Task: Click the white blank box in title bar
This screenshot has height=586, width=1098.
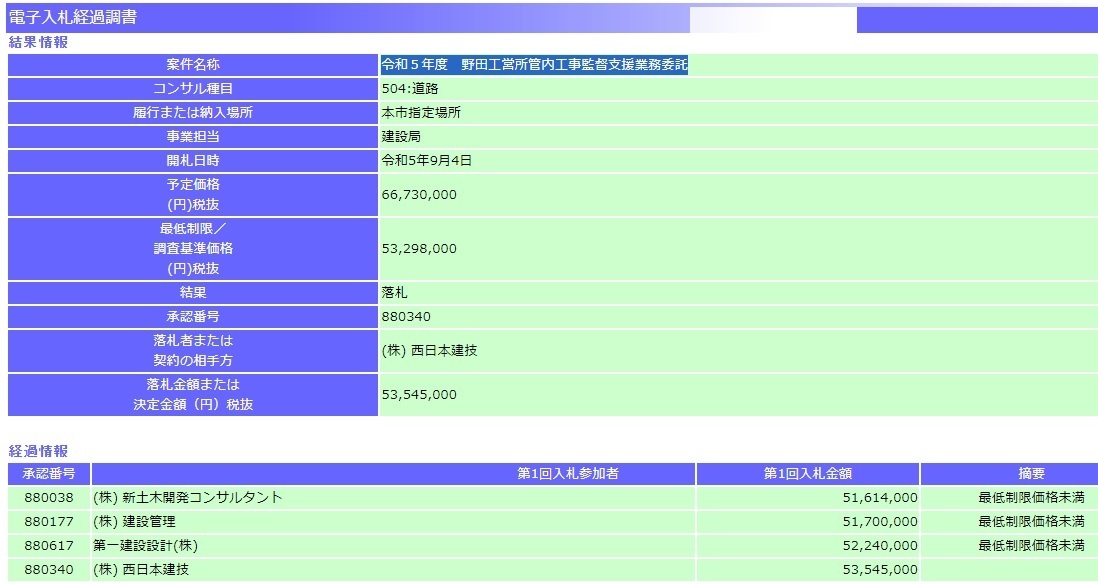Action: [772, 19]
